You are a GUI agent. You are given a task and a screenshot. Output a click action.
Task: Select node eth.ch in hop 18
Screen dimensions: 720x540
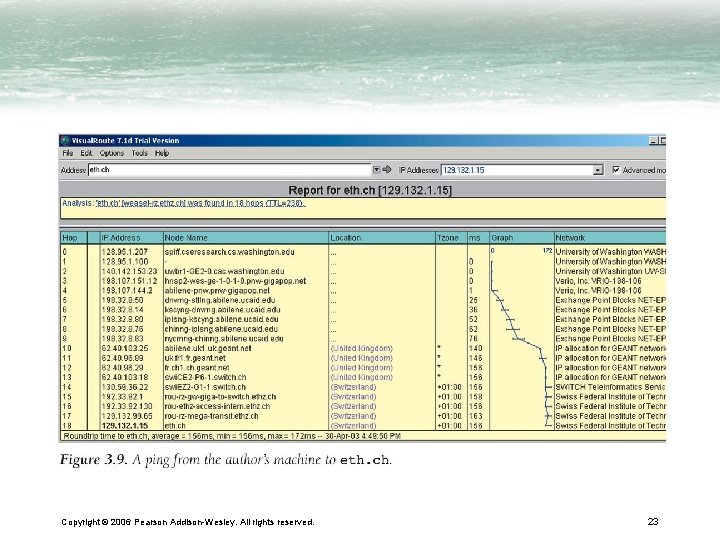(x=175, y=426)
